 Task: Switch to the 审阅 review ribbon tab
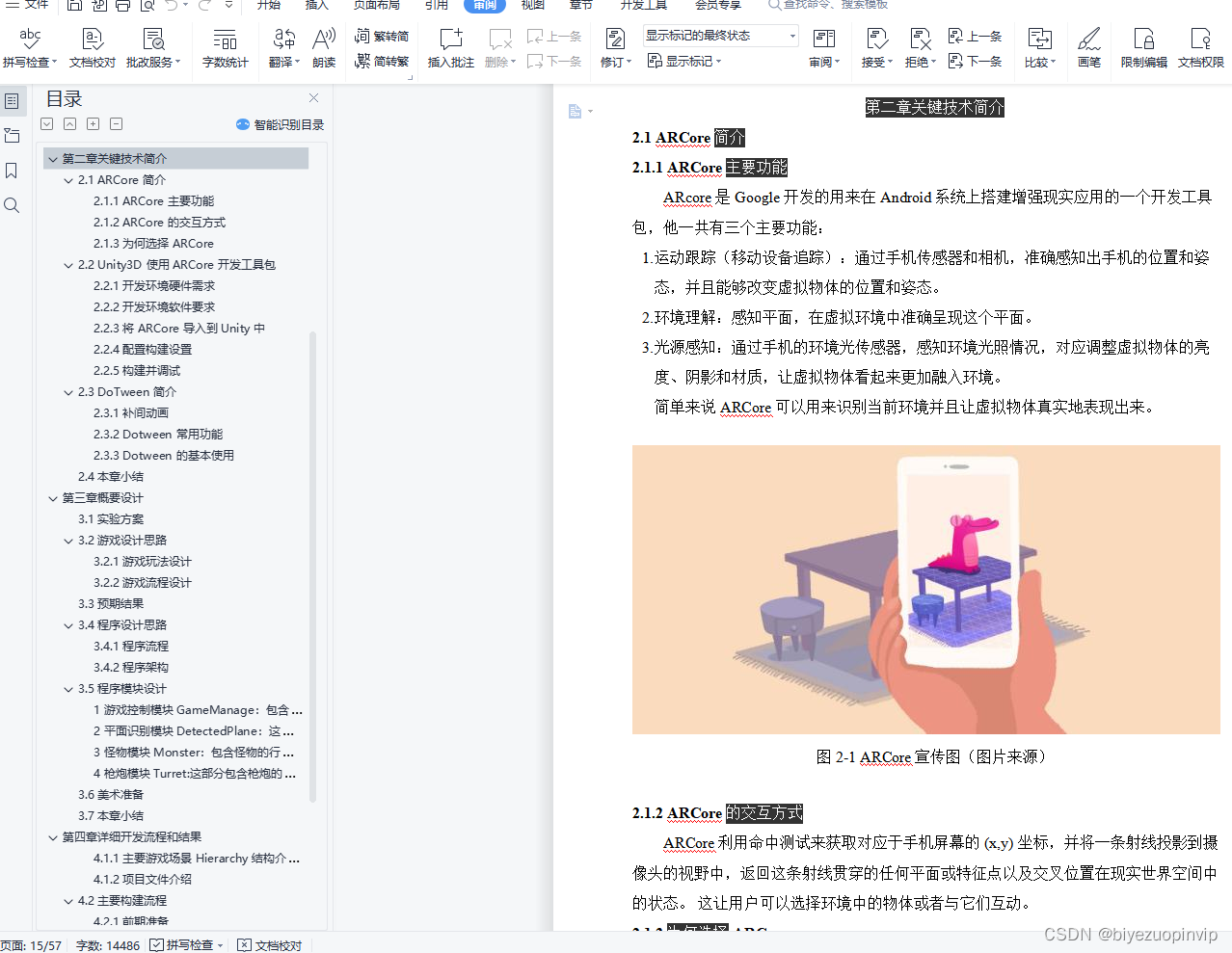485,5
